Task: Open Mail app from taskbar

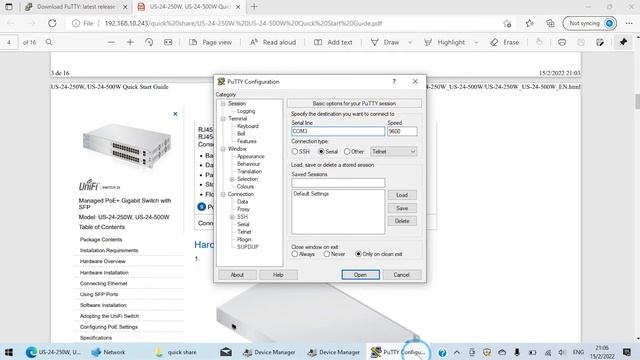Action: (x=226, y=352)
